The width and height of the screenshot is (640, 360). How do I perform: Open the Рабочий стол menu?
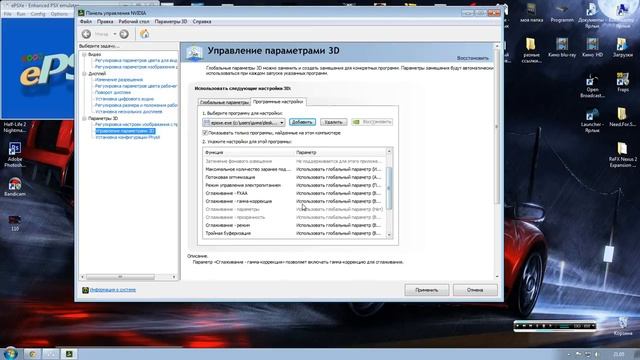134,22
